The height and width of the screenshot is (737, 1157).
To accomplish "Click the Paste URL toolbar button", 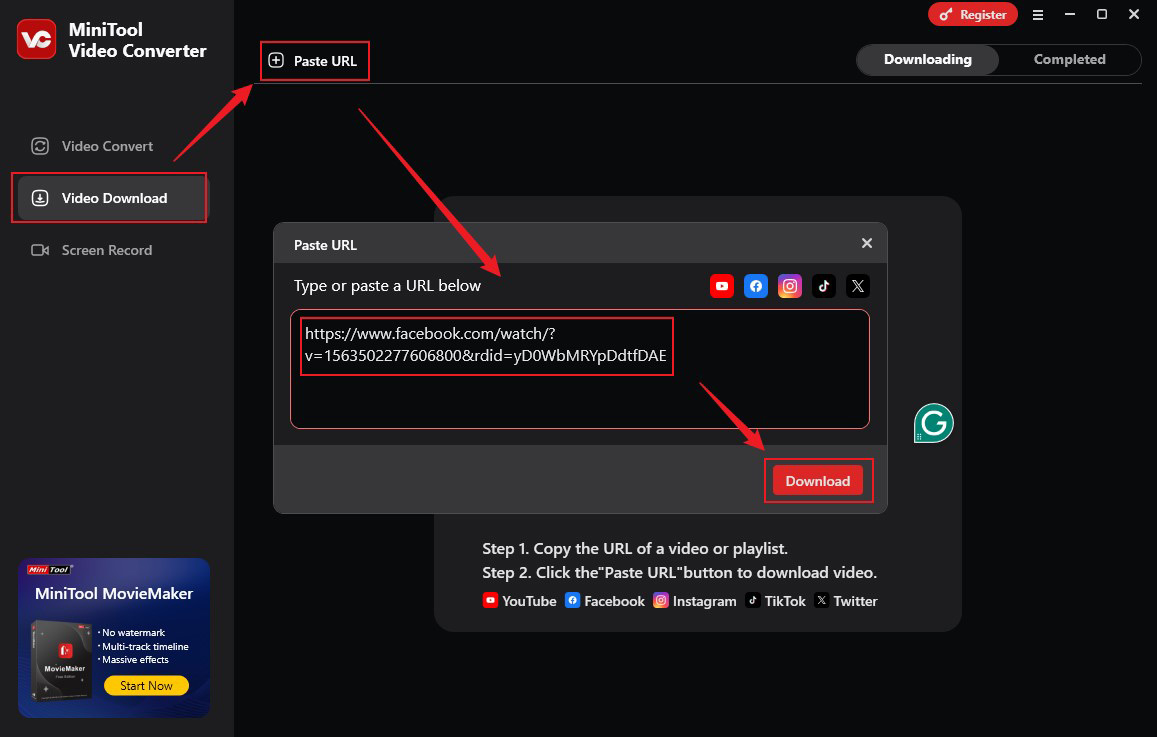I will tap(314, 60).
